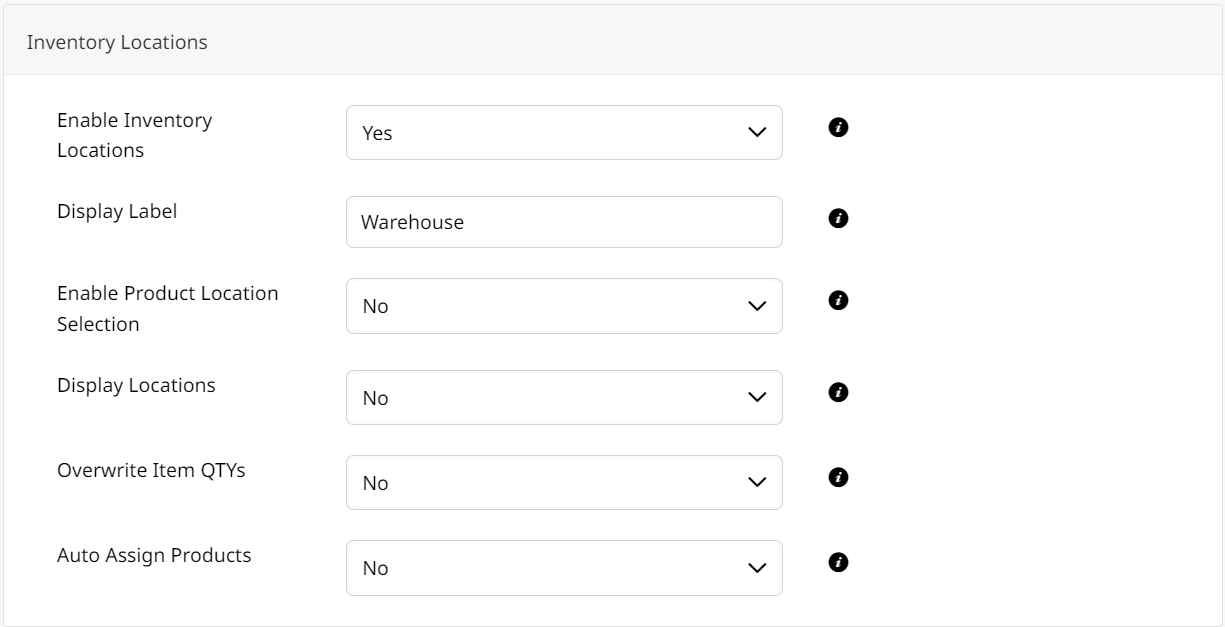This screenshot has width=1225, height=627.
Task: Open the Enable Inventory Locations dropdown
Action: pyautogui.click(x=564, y=132)
